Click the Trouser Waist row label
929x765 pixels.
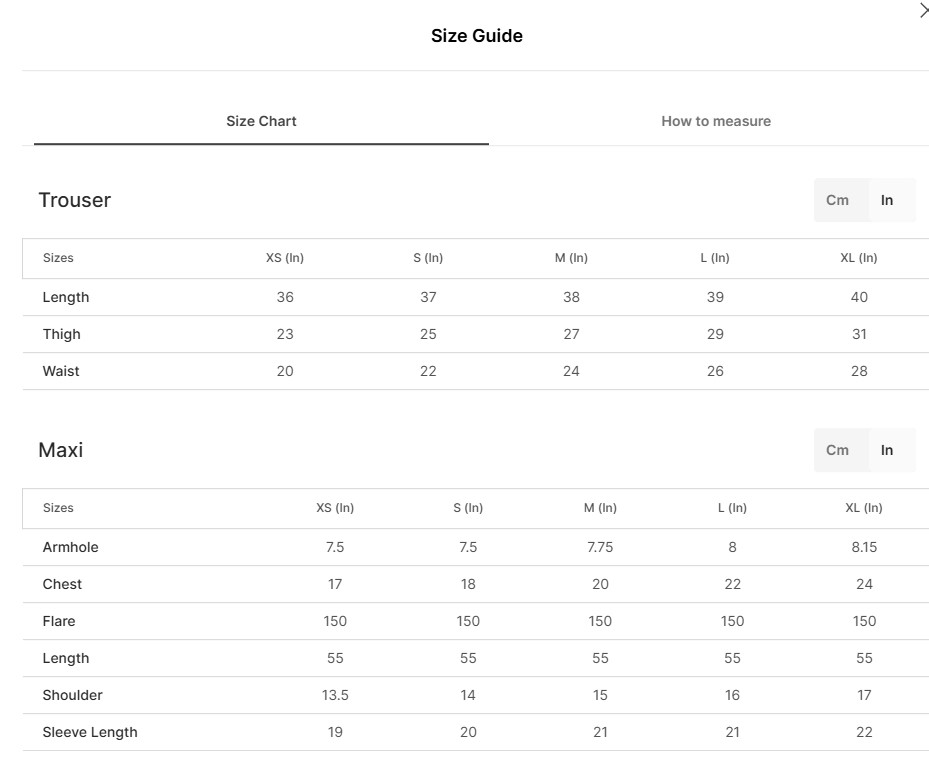coord(61,371)
